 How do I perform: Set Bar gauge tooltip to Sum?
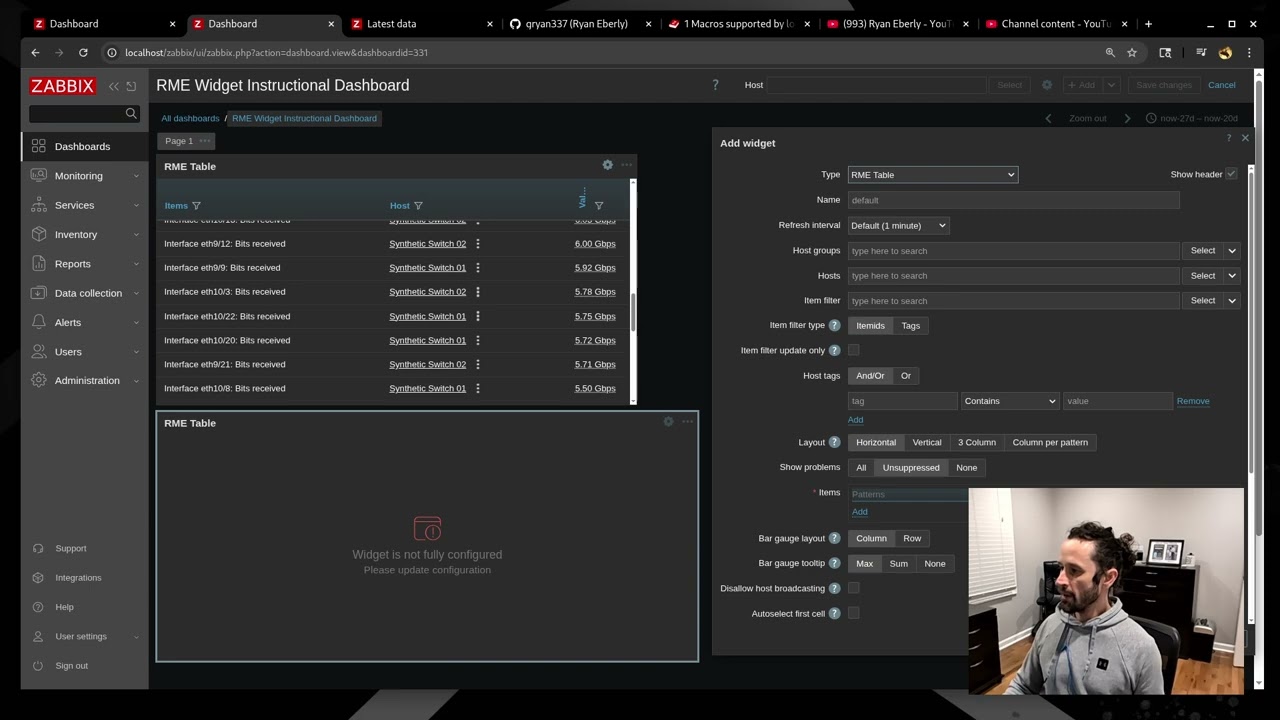pyautogui.click(x=899, y=563)
